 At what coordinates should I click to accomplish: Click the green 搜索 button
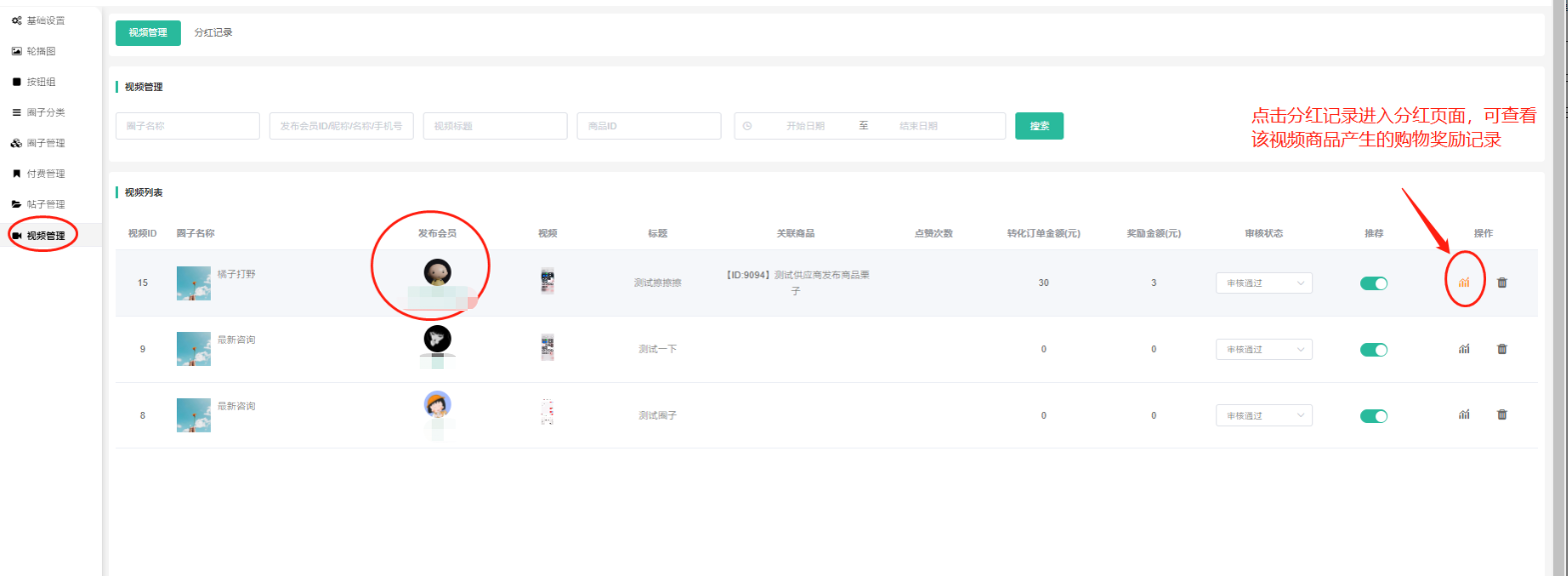(1038, 126)
